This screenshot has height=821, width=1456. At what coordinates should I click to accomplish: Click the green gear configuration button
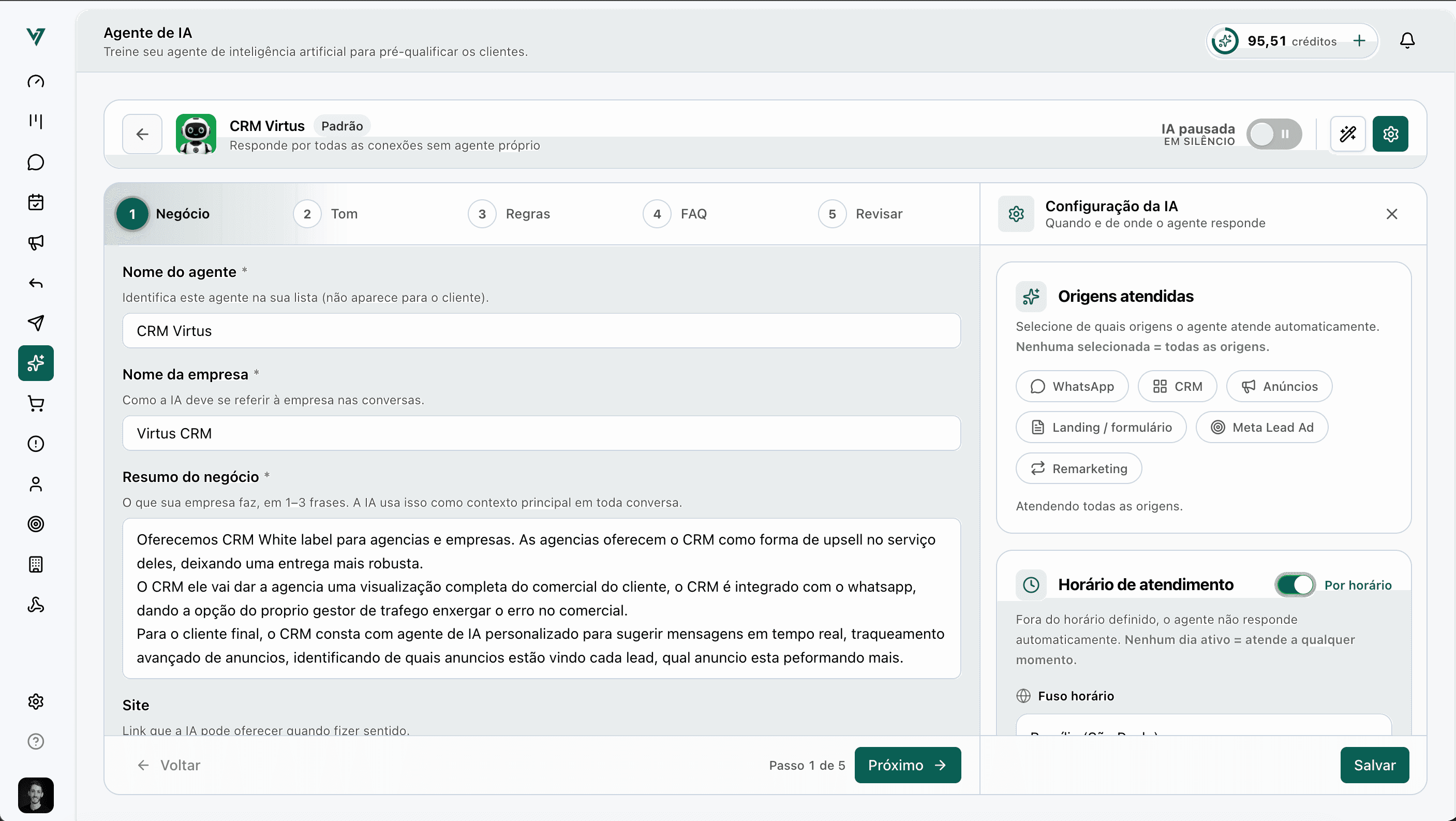click(1390, 134)
